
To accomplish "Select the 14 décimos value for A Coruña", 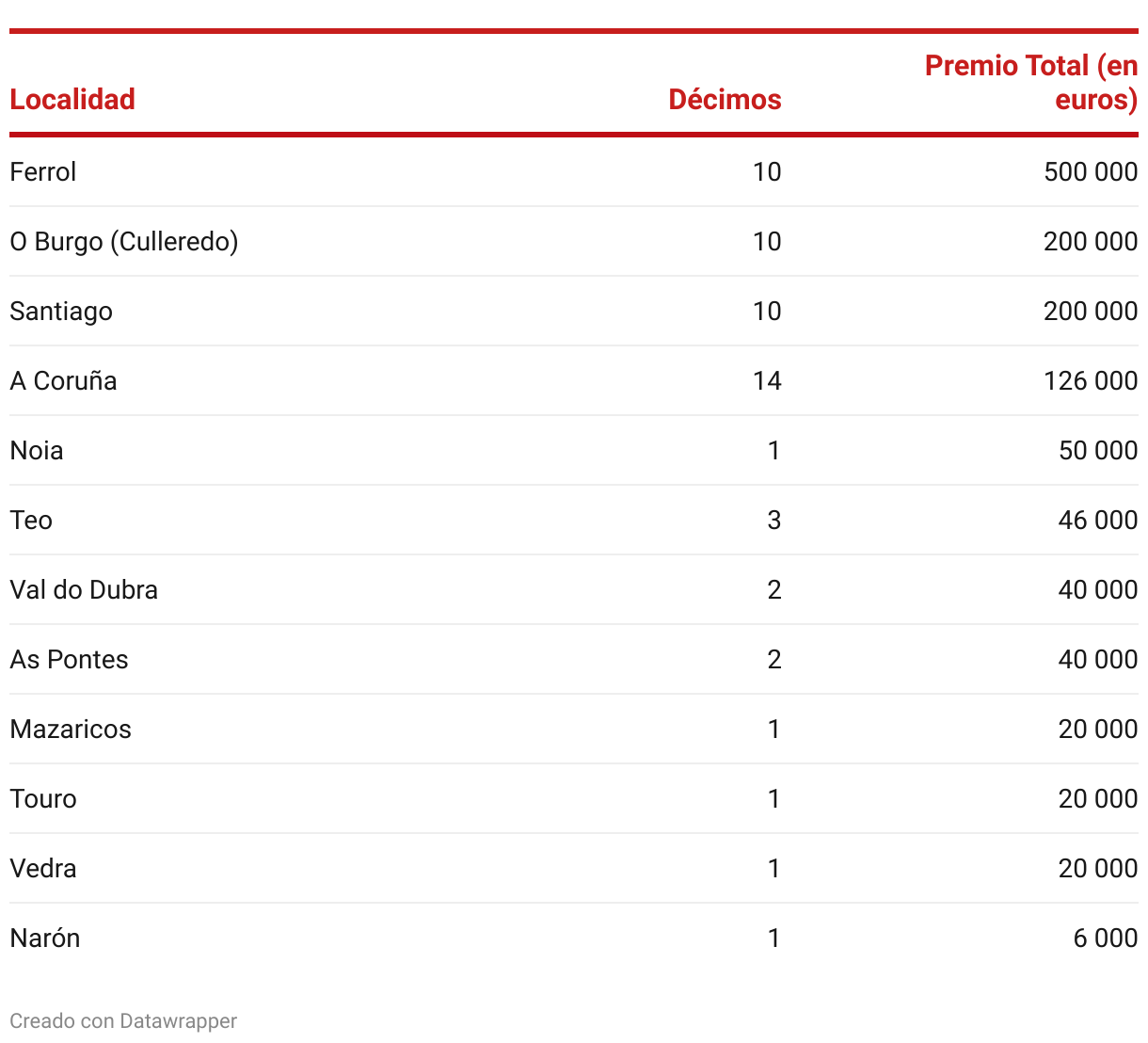I will tap(767, 380).
